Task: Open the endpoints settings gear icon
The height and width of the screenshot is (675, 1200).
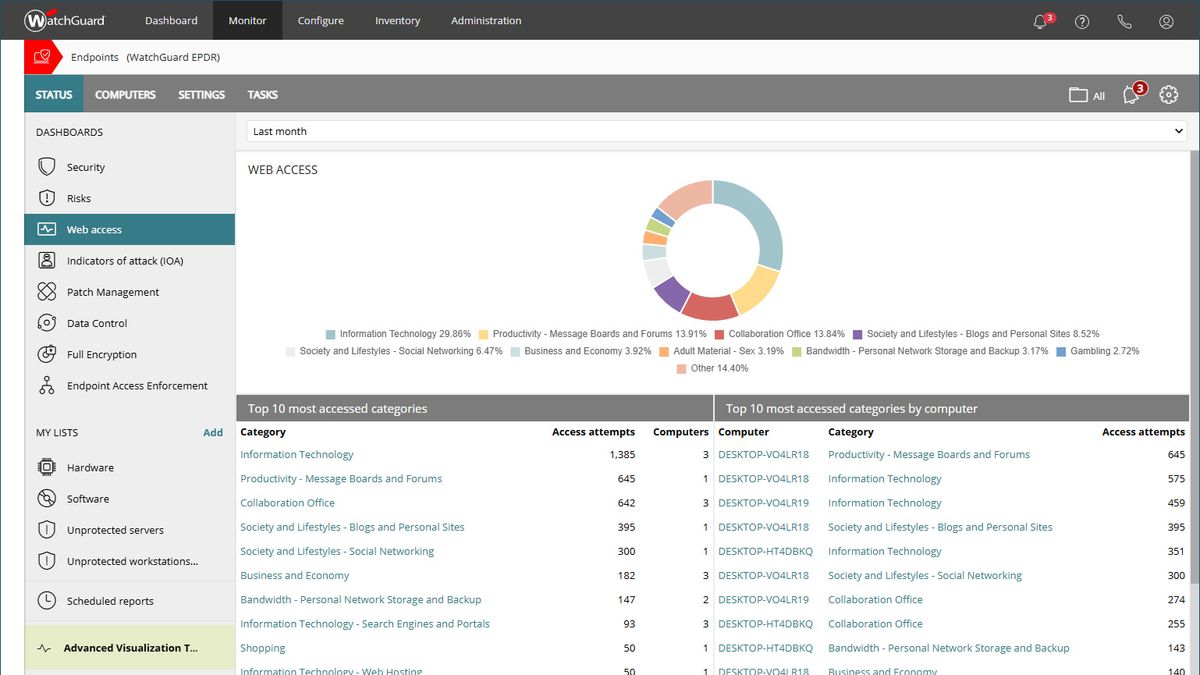Action: point(1168,94)
